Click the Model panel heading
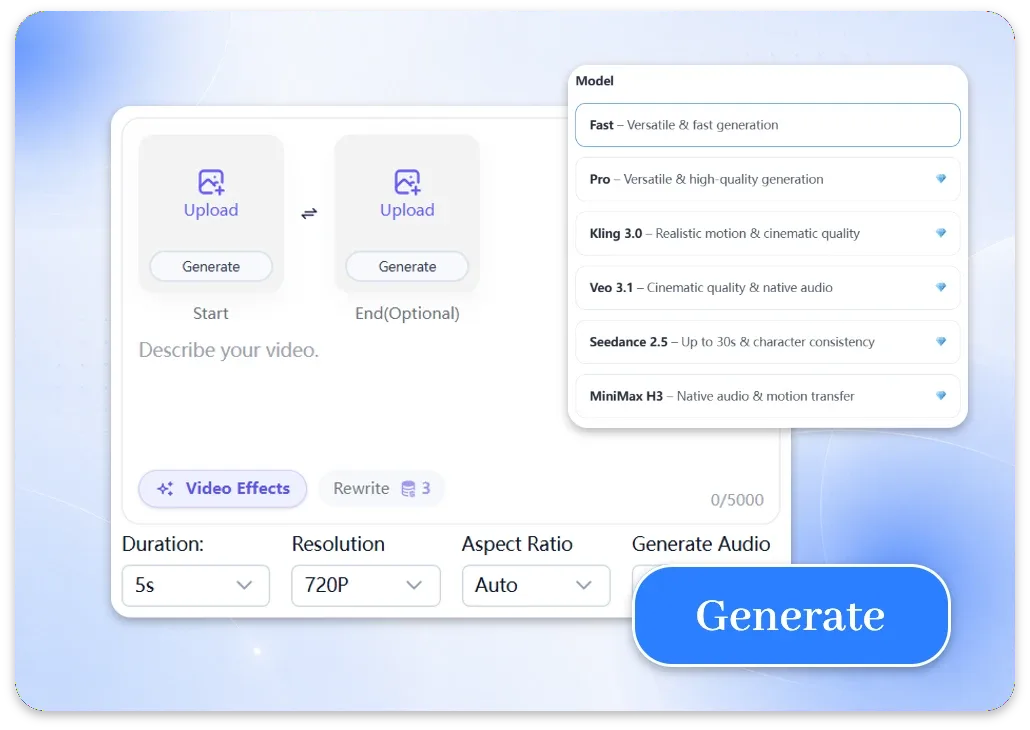 pos(594,81)
